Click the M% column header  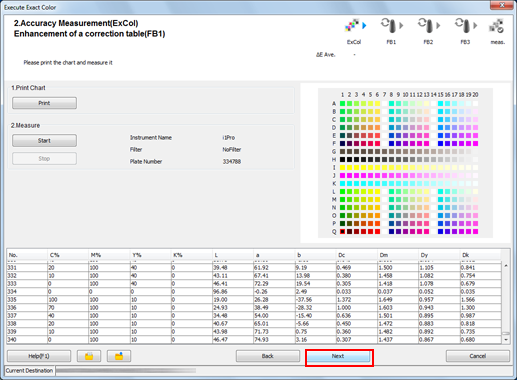pos(109,255)
